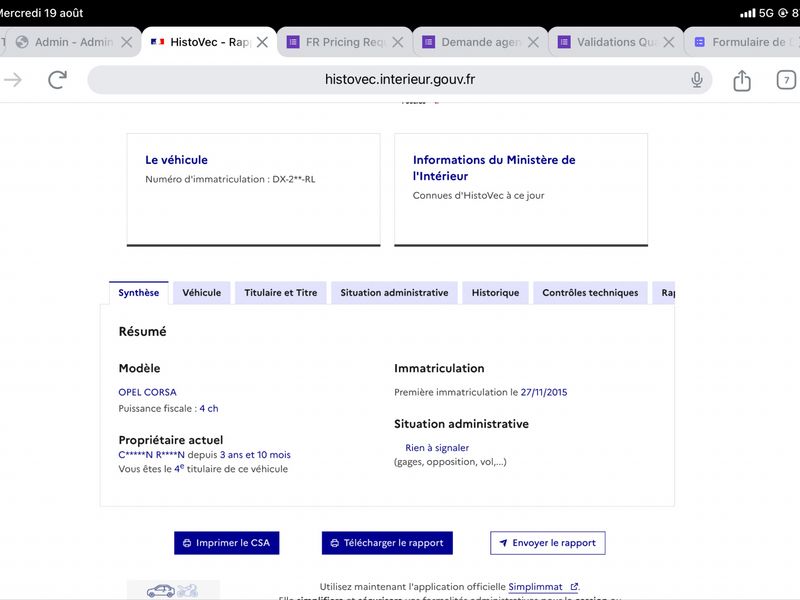Open the tab overview showing 7 tabs

786,80
